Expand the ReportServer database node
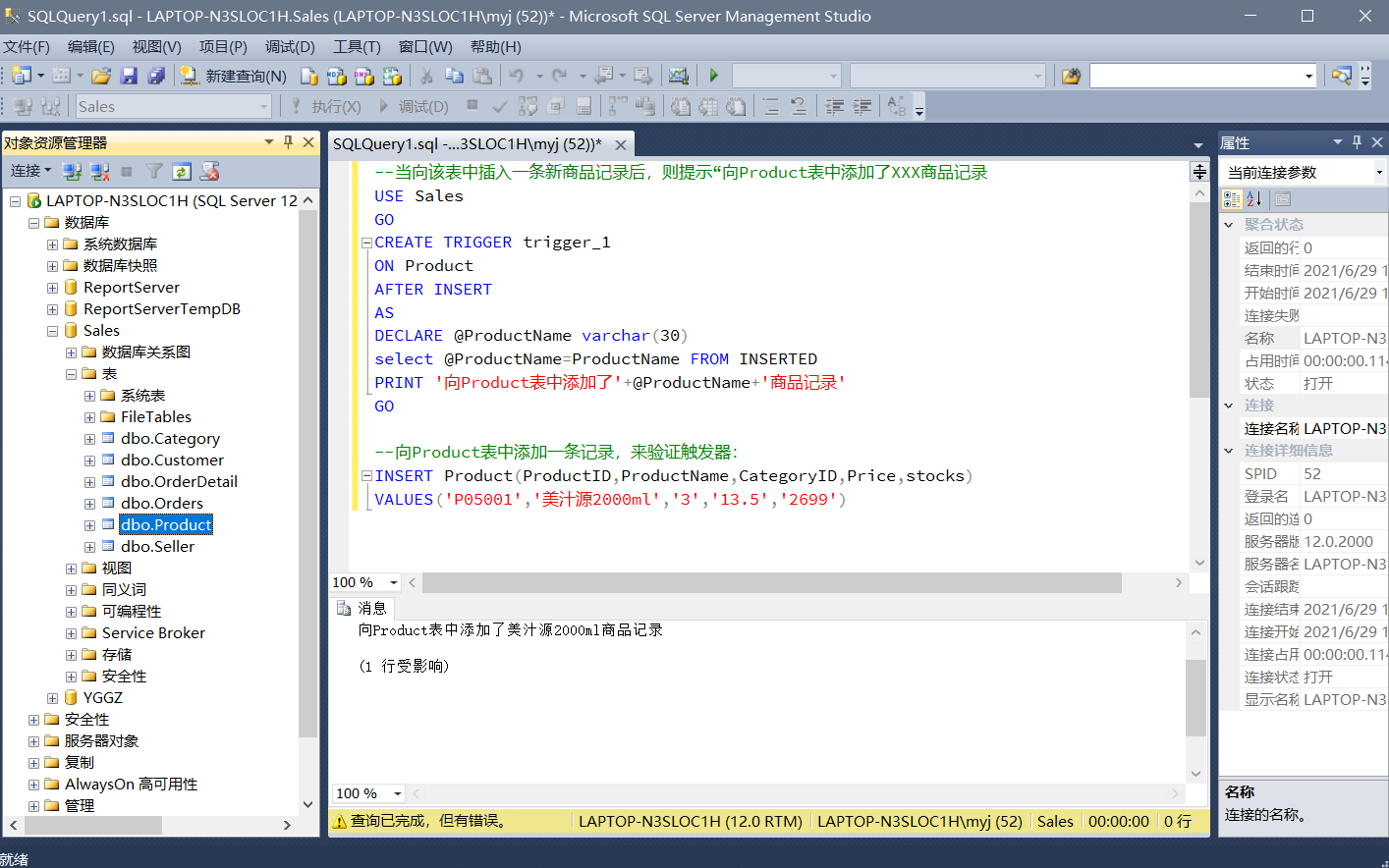1389x868 pixels. pyautogui.click(x=53, y=288)
